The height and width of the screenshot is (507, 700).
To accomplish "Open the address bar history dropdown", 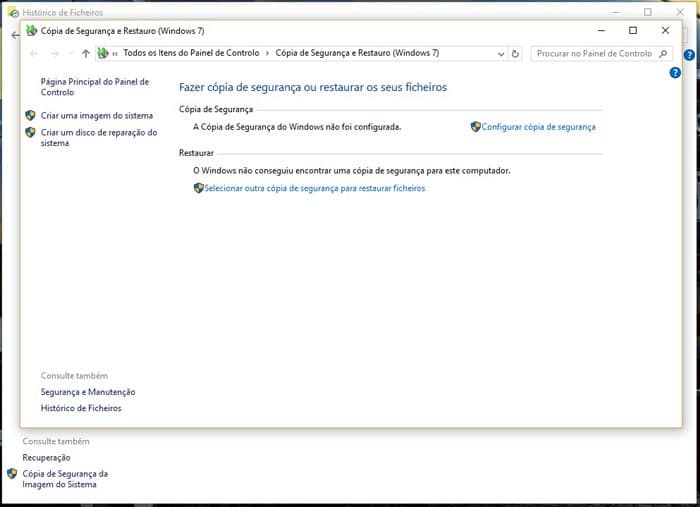I will [501, 54].
